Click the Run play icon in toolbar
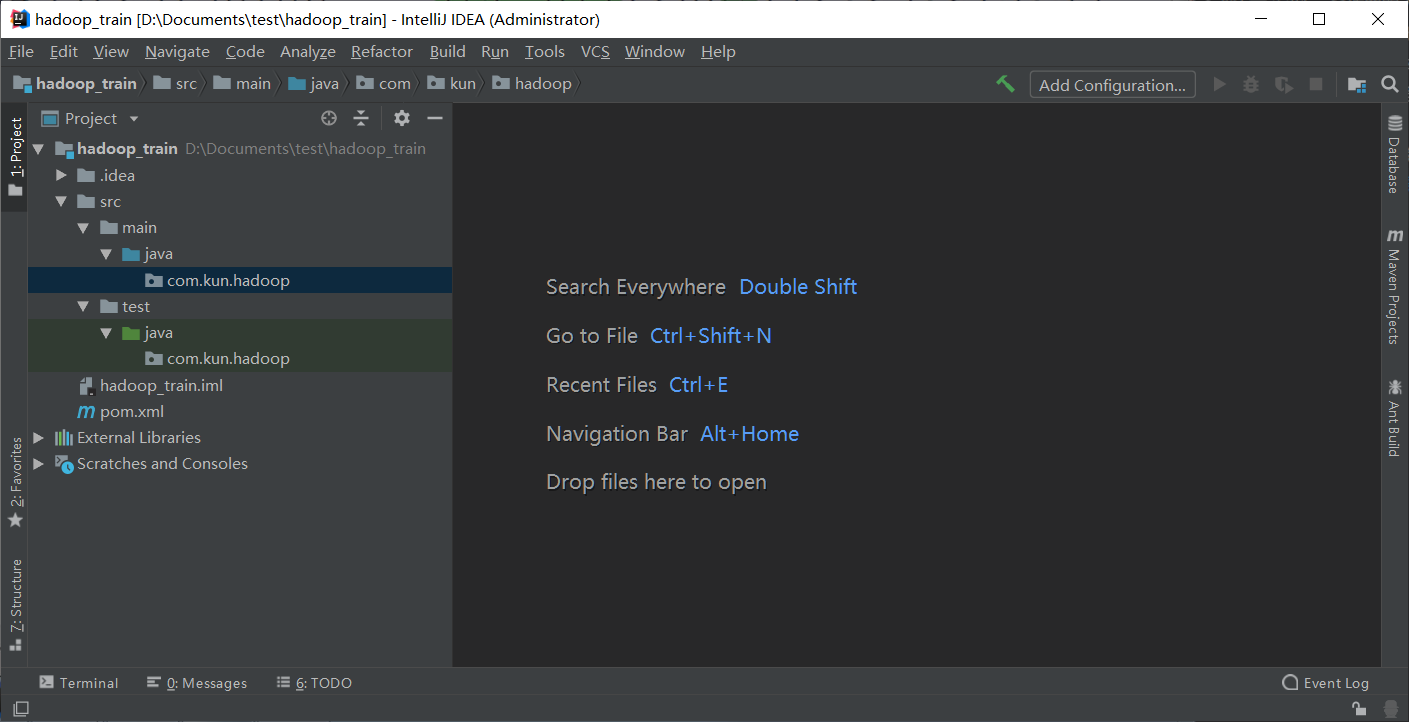Screen dimensions: 1409x722 point(1219,85)
